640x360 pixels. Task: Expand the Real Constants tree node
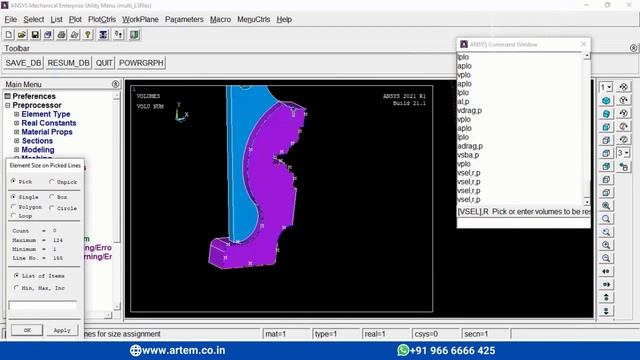click(x=16, y=123)
